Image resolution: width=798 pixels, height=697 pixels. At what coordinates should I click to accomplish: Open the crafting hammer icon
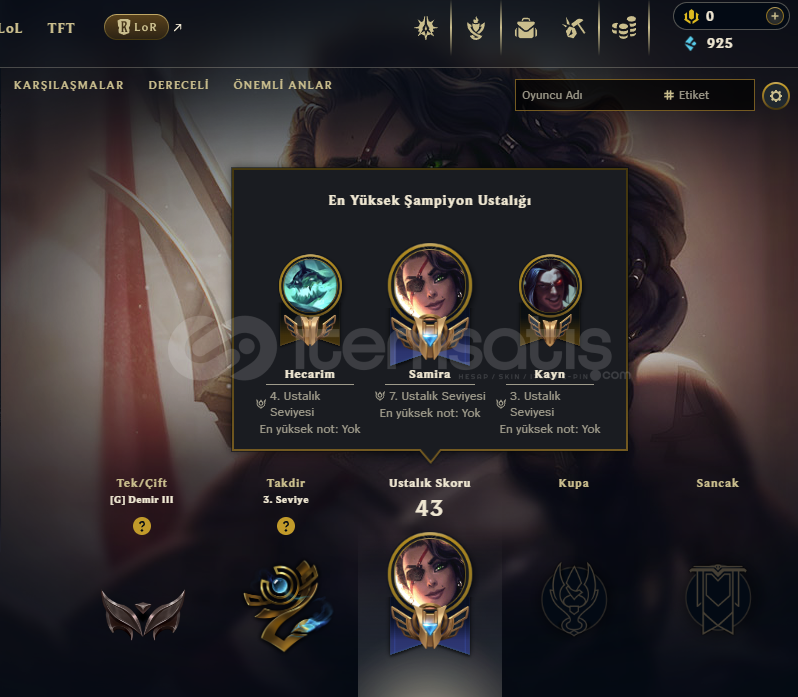(x=574, y=28)
